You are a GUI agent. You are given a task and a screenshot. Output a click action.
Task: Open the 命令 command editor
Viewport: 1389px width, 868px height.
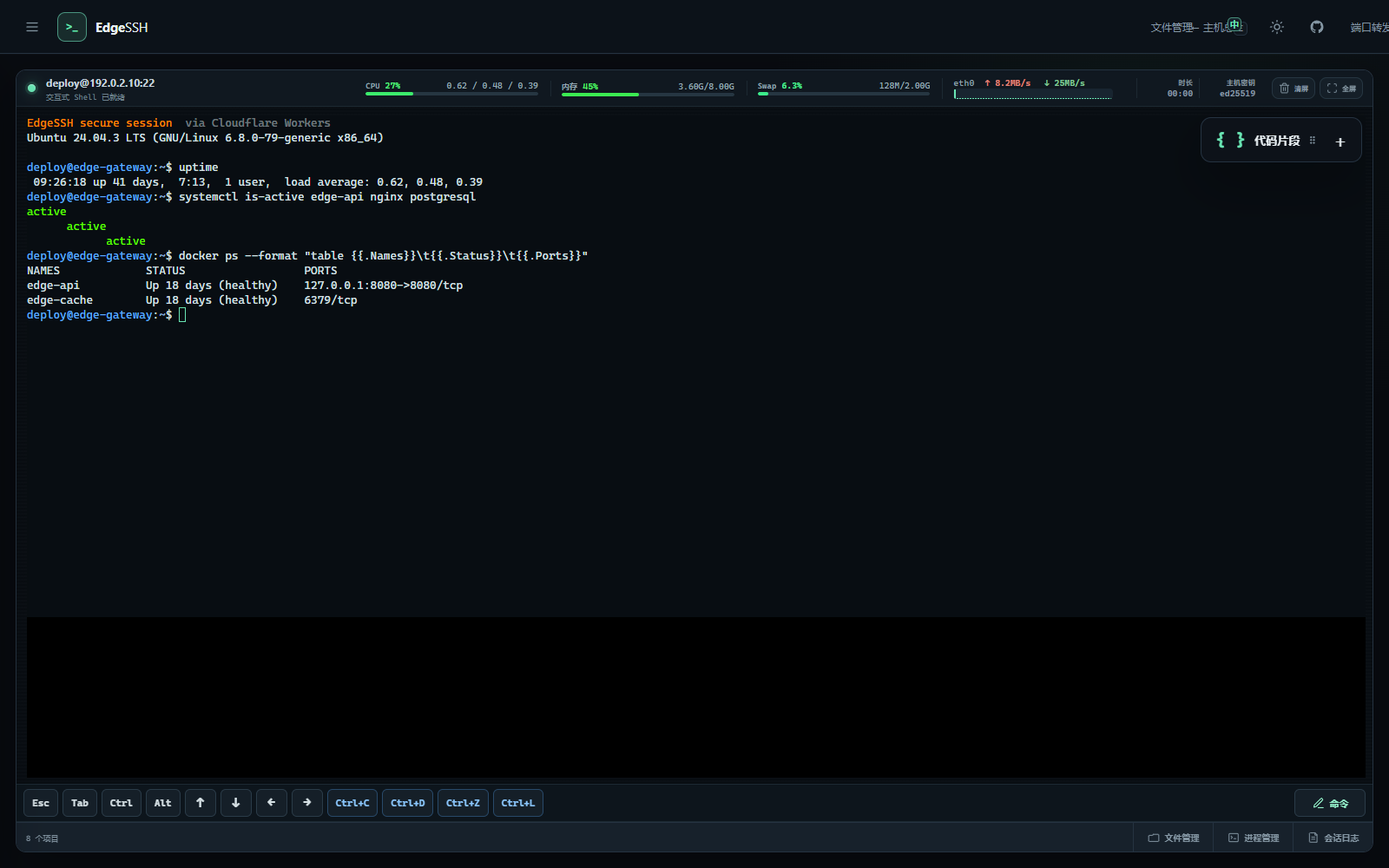tap(1330, 803)
